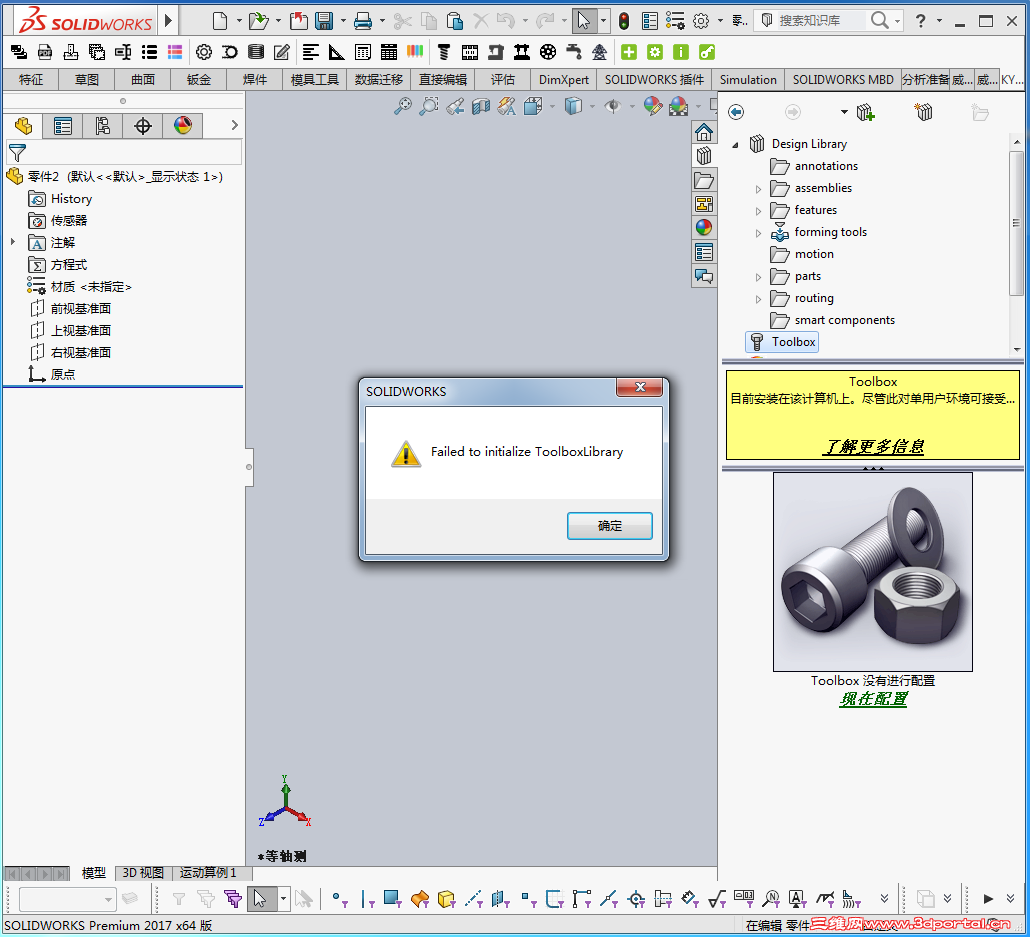Click the 了解更多信息 link

pyautogui.click(x=873, y=447)
